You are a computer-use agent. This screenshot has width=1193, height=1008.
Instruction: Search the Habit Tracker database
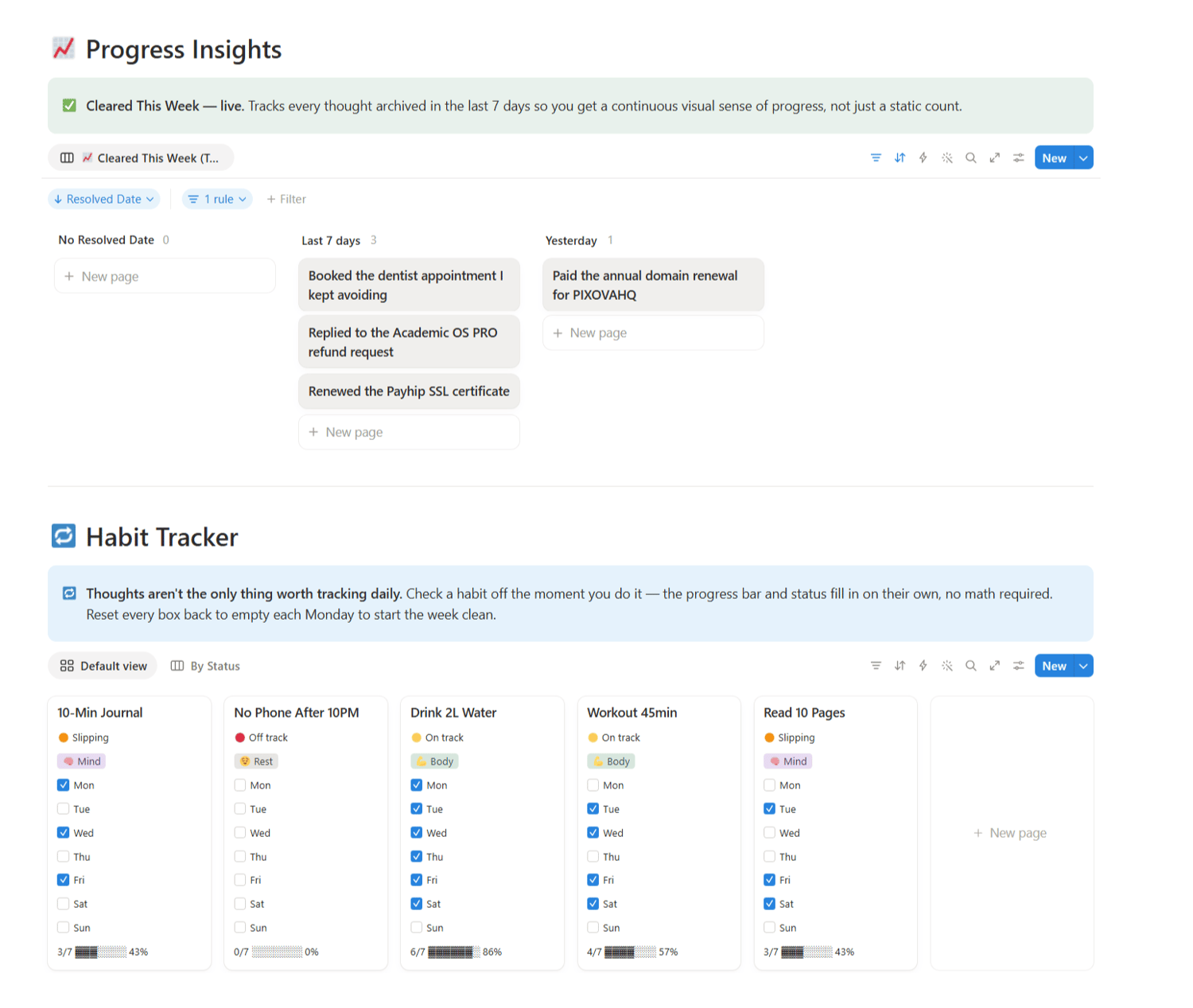pos(971,666)
